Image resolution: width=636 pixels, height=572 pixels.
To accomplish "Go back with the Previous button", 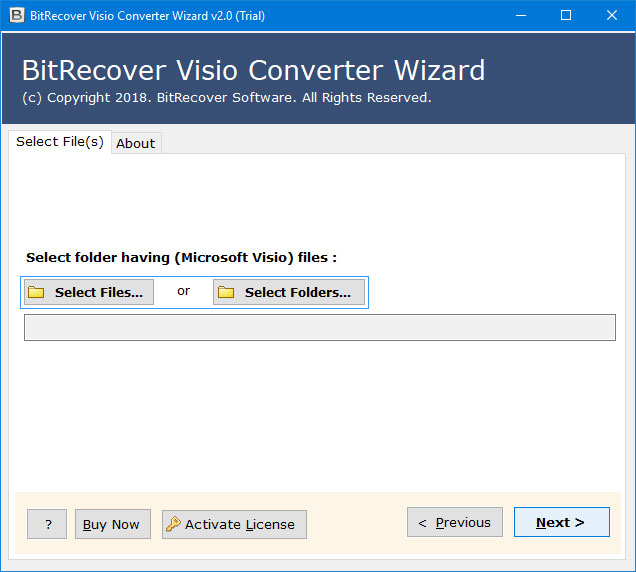I will [x=455, y=522].
